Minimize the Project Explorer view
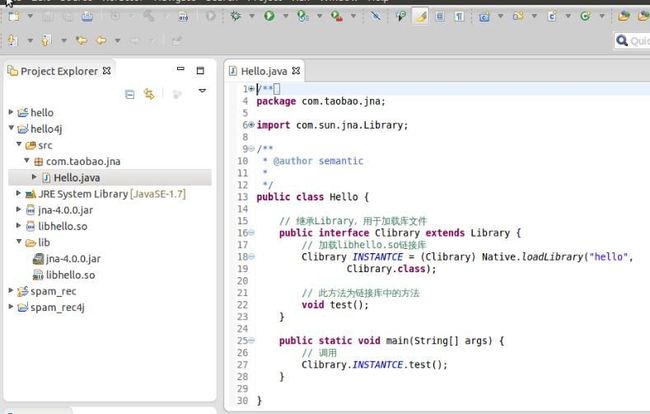The width and height of the screenshot is (650, 414). pyautogui.click(x=180, y=69)
